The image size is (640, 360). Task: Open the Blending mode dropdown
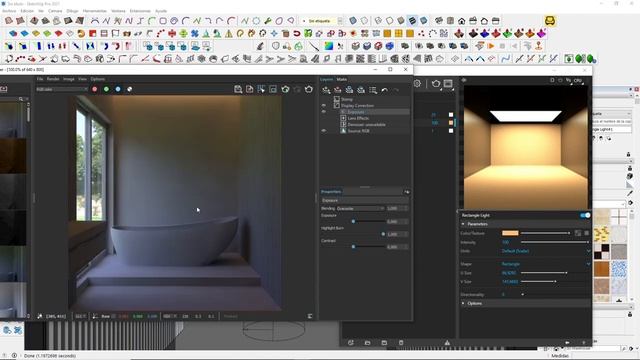360,209
